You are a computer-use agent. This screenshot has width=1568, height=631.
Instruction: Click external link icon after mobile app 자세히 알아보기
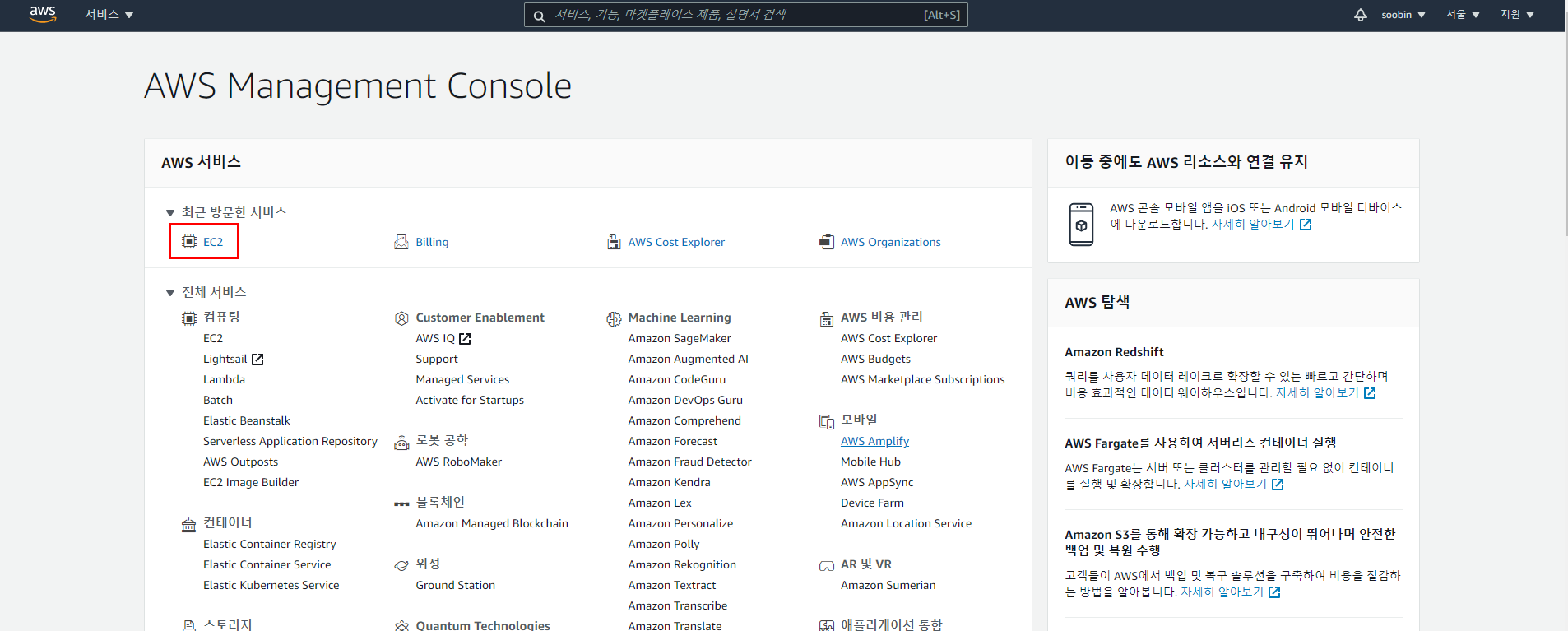coord(1306,225)
